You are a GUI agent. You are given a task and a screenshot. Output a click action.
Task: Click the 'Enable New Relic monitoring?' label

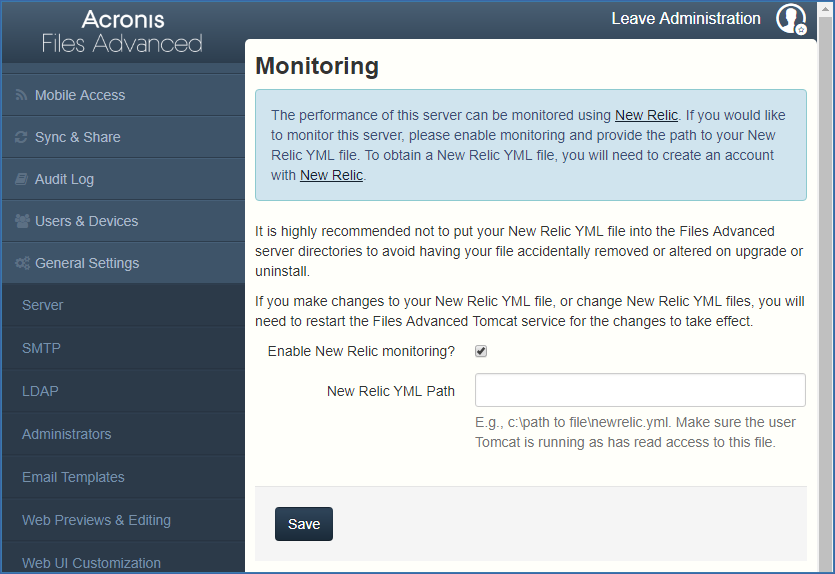(x=361, y=351)
